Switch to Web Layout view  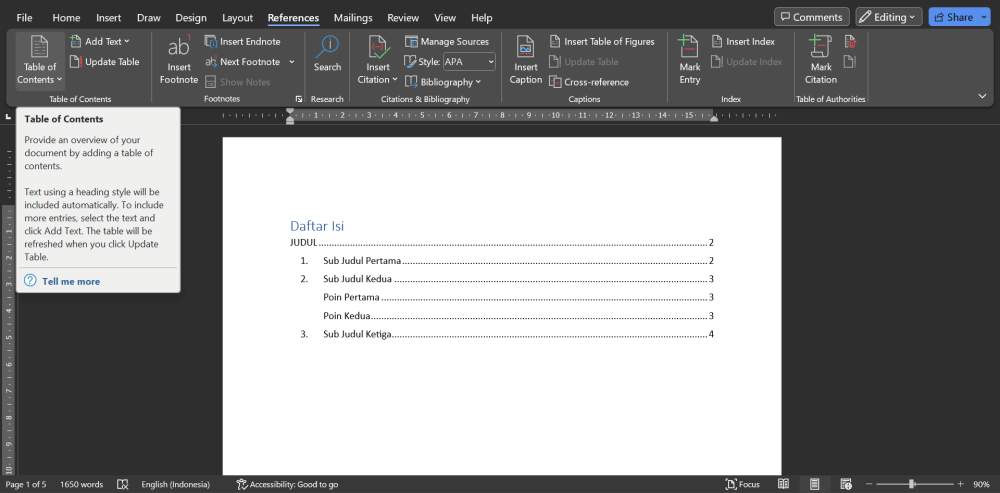pyautogui.click(x=846, y=484)
